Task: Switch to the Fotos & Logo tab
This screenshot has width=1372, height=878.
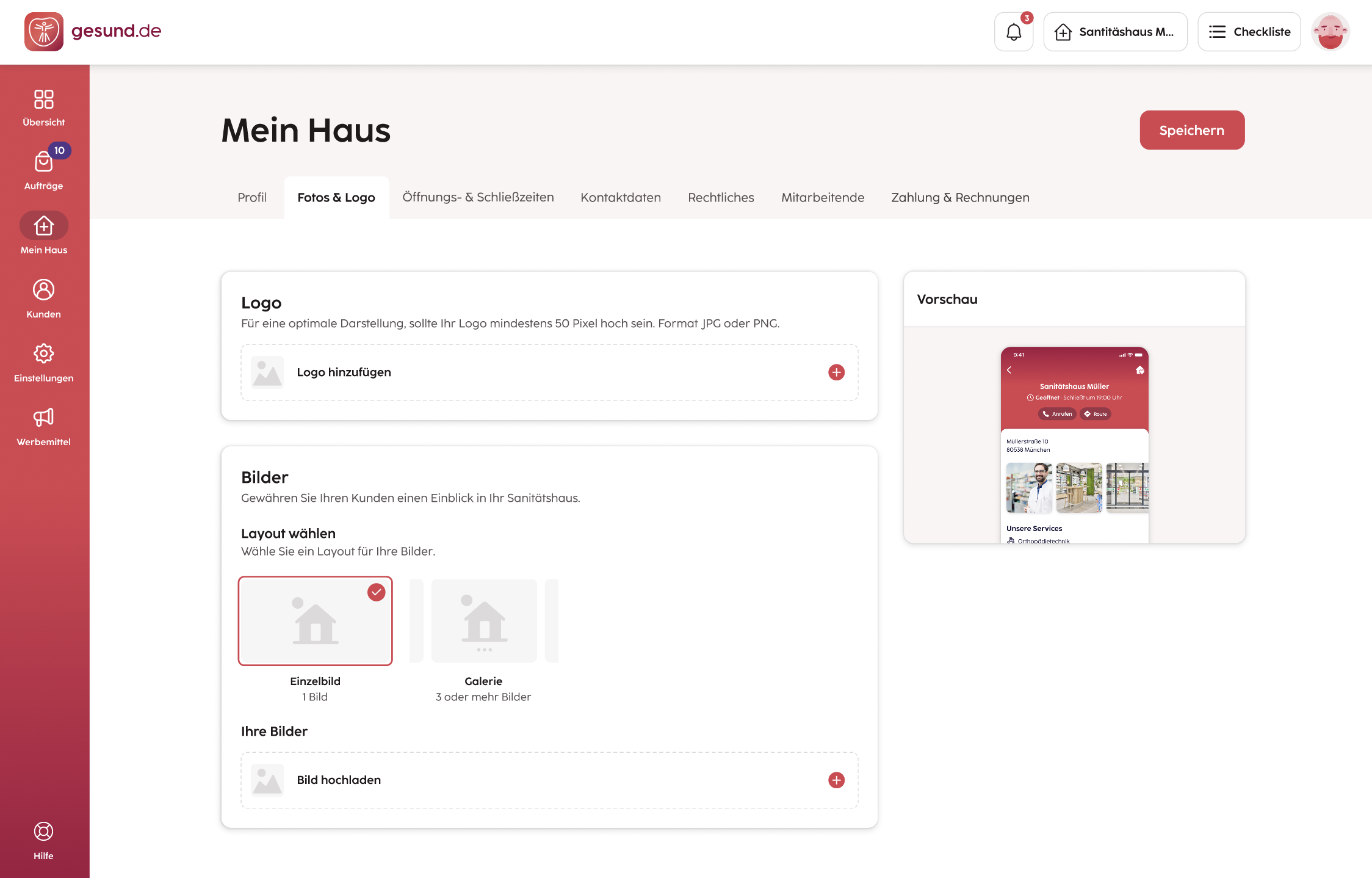Action: (x=336, y=197)
